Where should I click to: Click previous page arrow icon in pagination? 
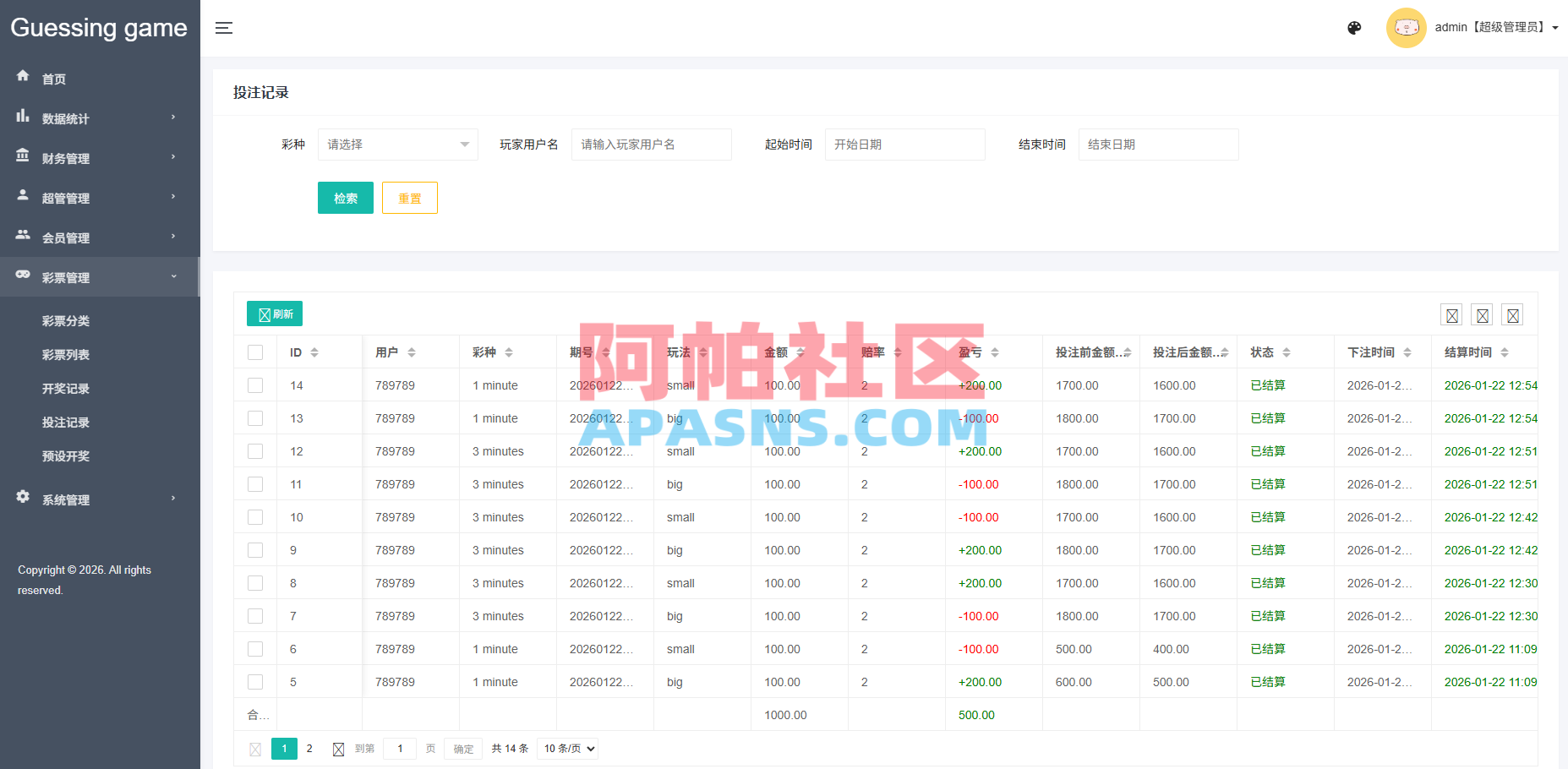coord(255,749)
